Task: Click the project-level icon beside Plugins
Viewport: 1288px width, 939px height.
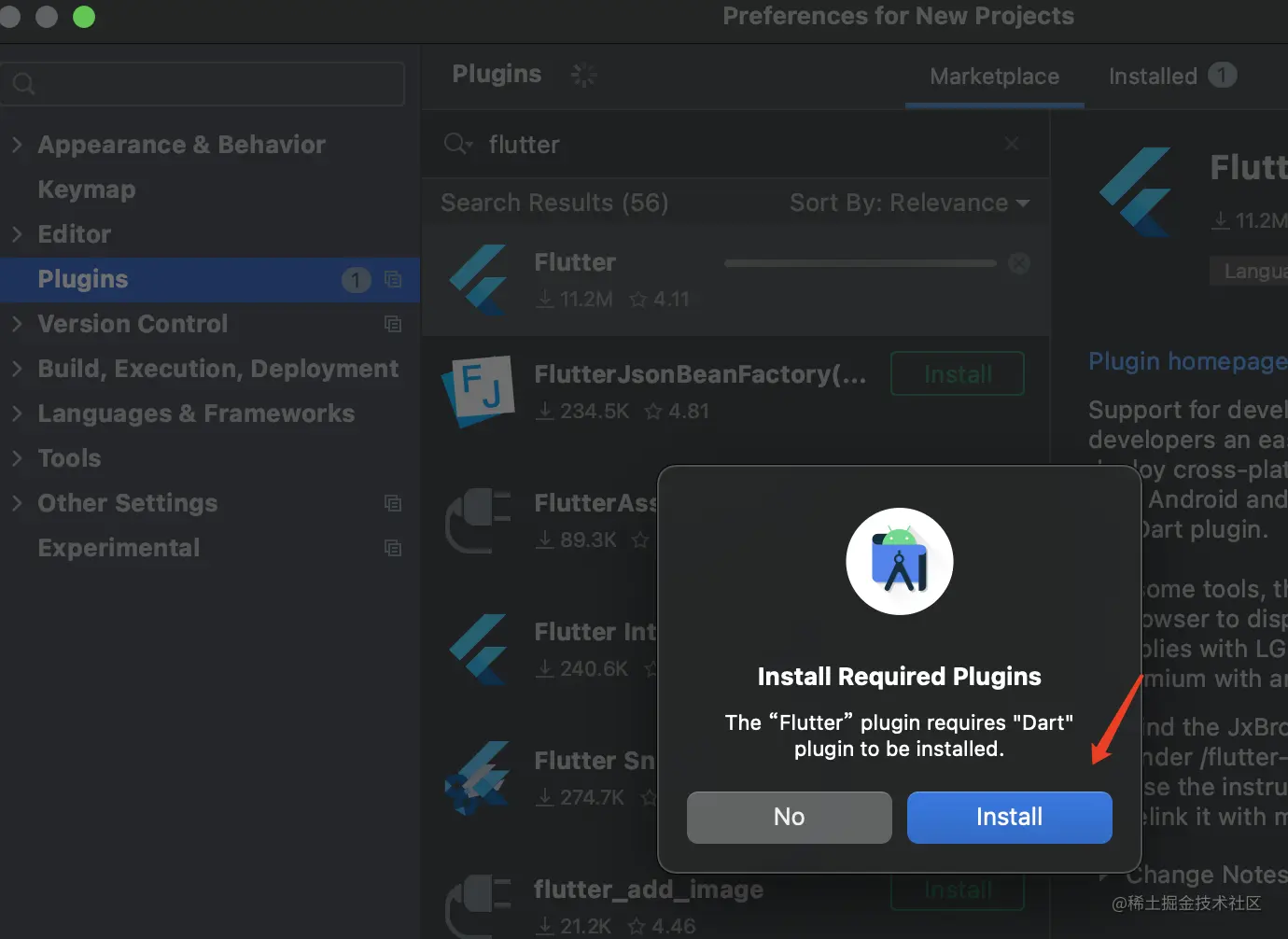Action: (x=393, y=279)
